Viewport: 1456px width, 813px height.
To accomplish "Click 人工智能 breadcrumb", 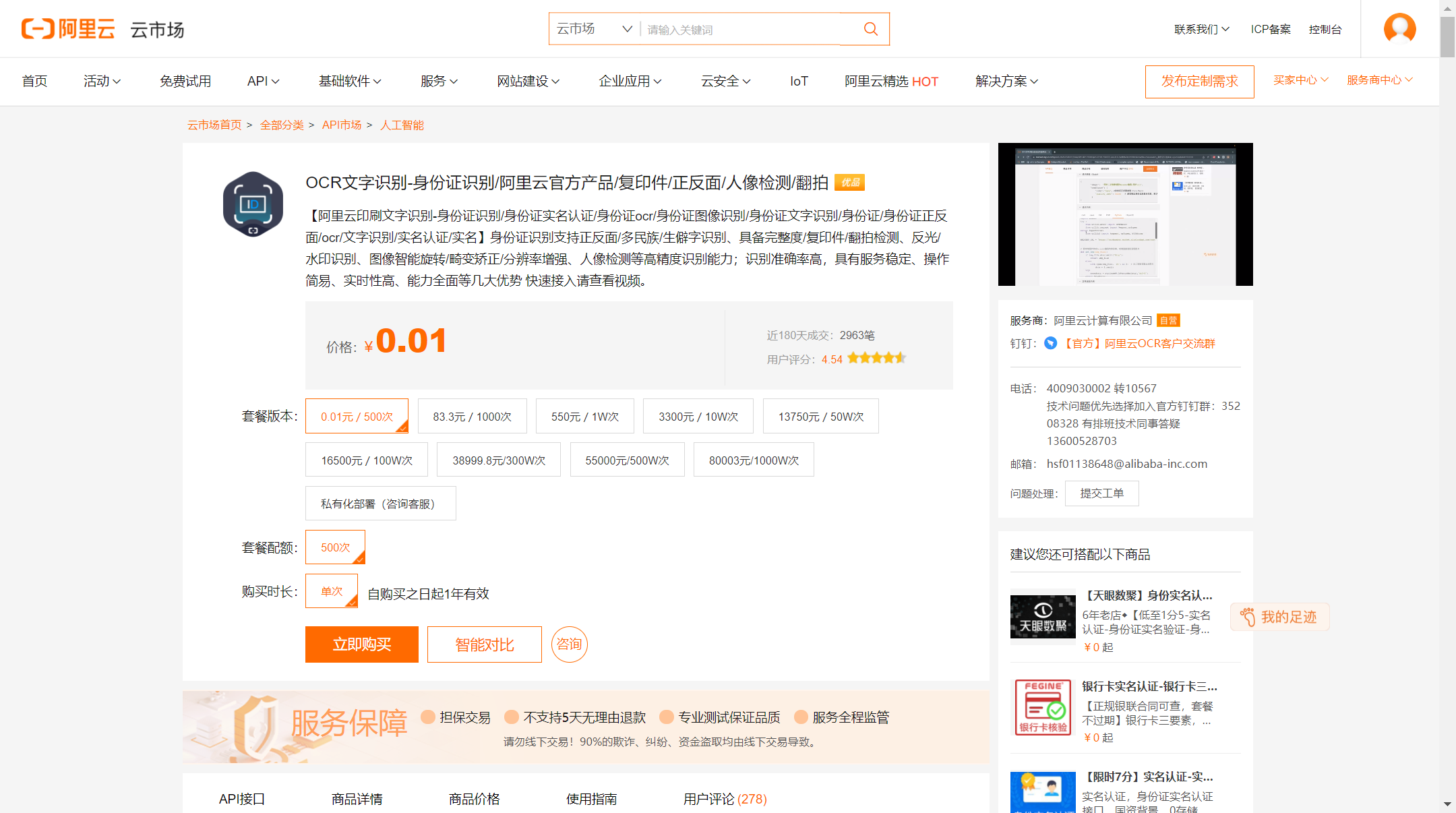I will 402,125.
